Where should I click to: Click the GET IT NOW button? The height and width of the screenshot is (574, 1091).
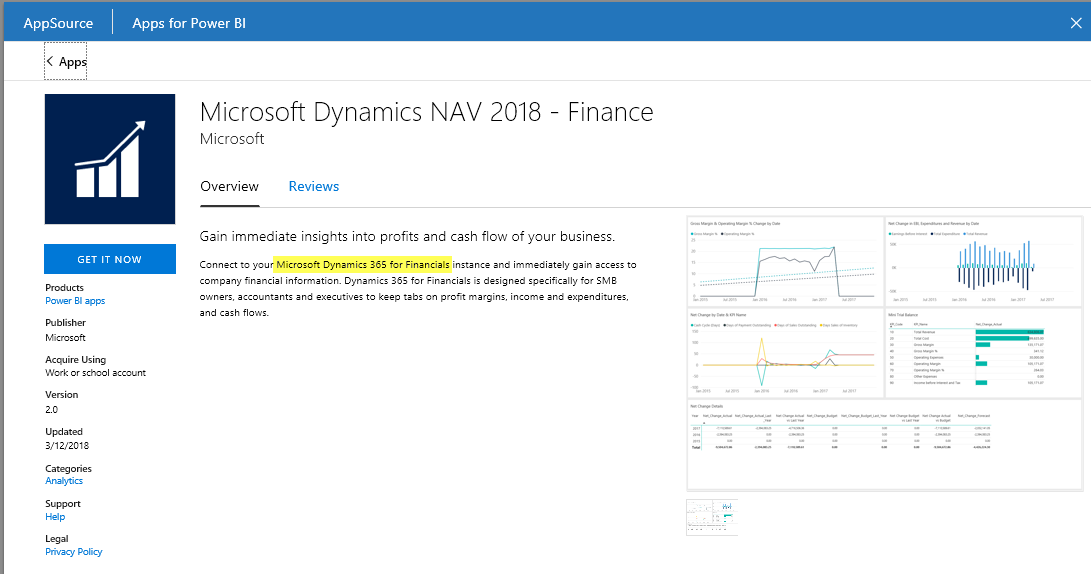tap(110, 259)
